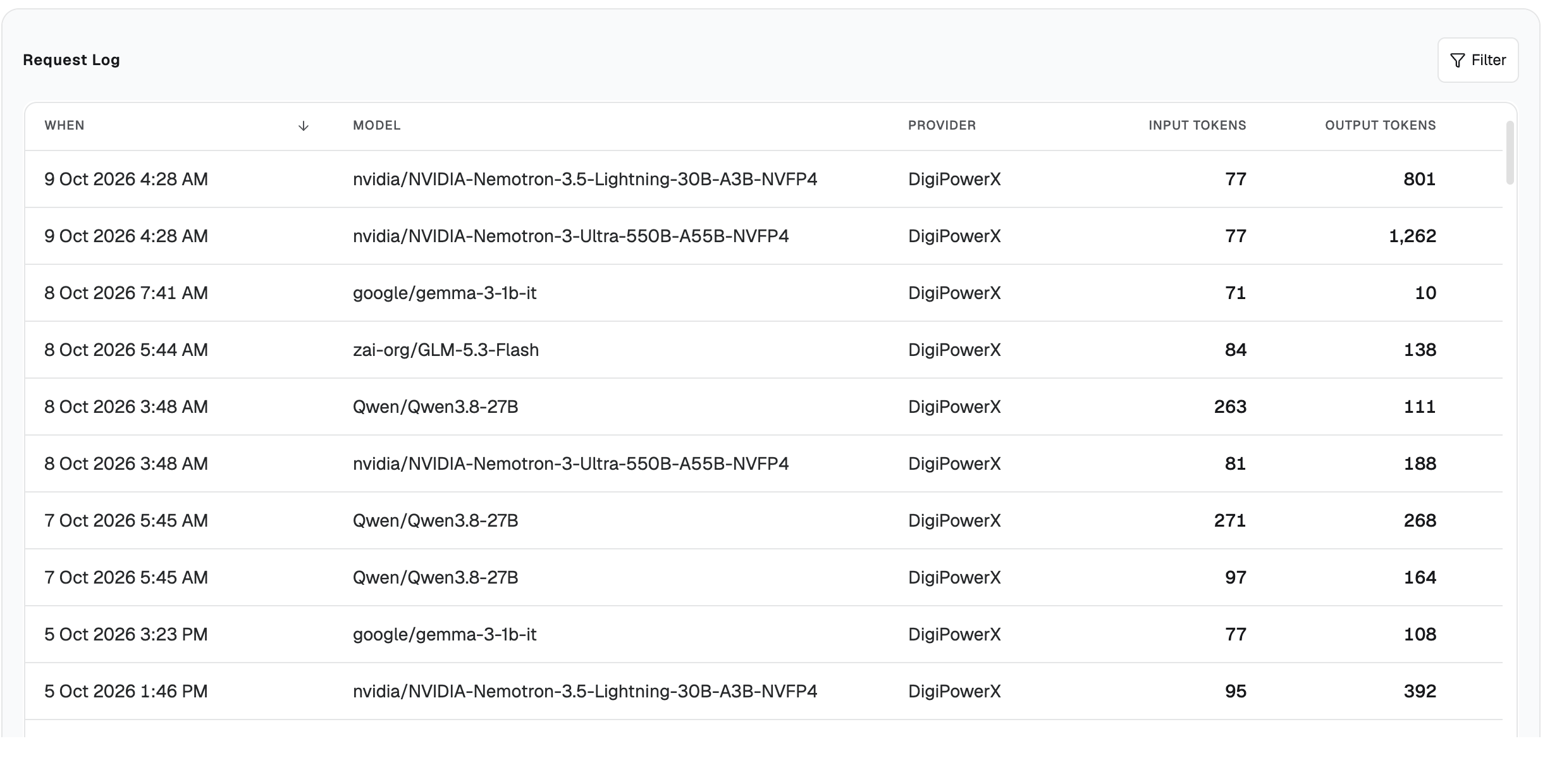Viewport: 1557px width, 784px height.
Task: Sort by the MODEL column header
Action: [376, 125]
